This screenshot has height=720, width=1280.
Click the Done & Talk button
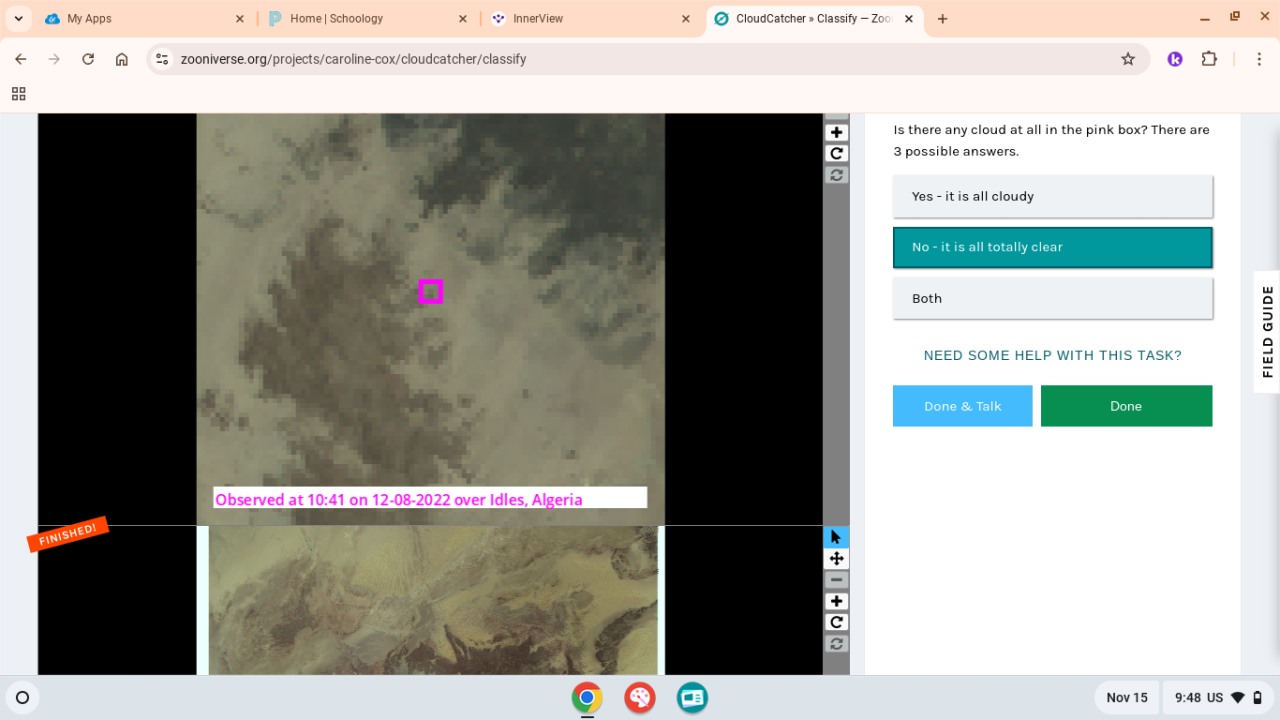point(962,406)
